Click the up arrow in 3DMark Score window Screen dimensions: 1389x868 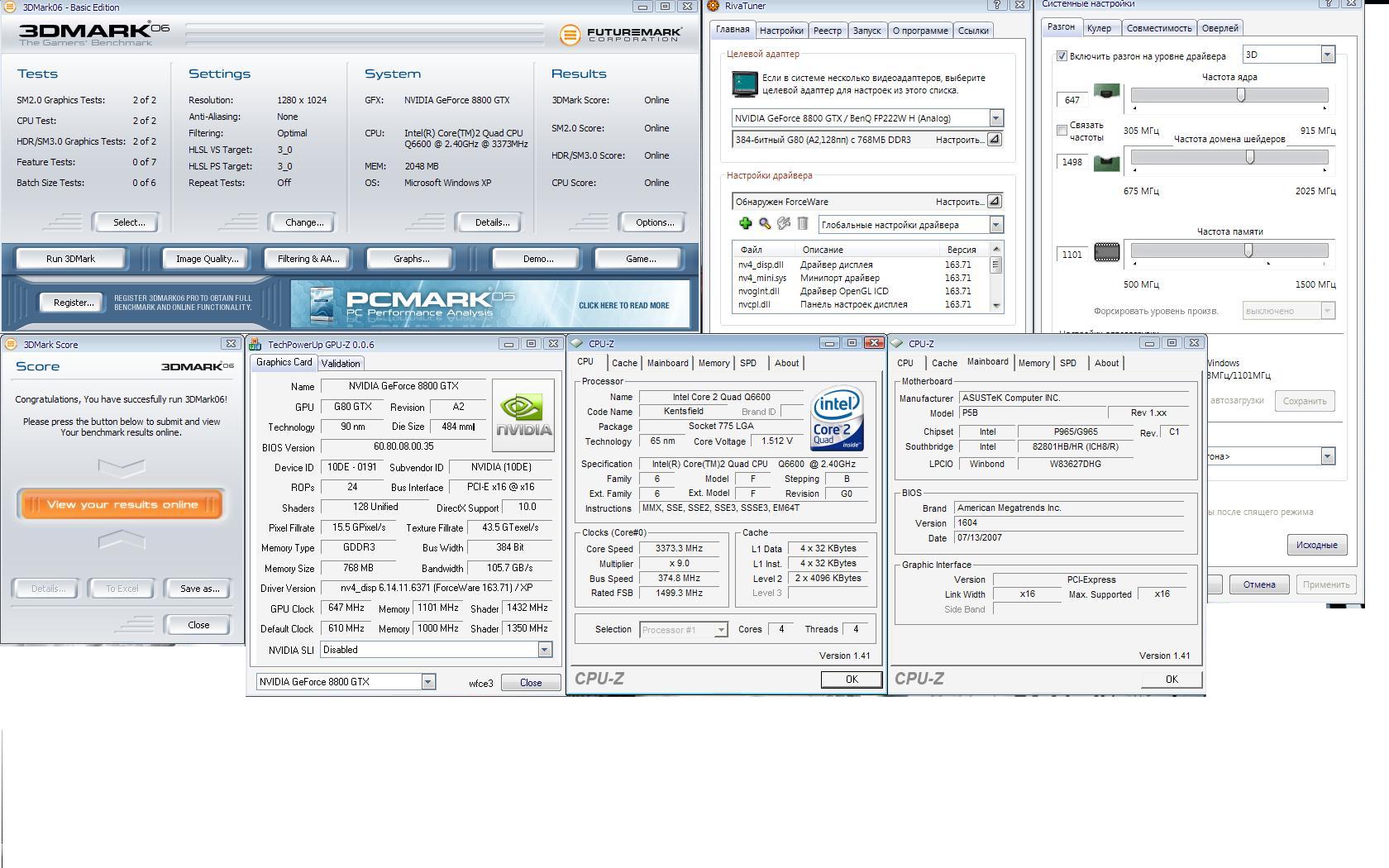coord(122,541)
